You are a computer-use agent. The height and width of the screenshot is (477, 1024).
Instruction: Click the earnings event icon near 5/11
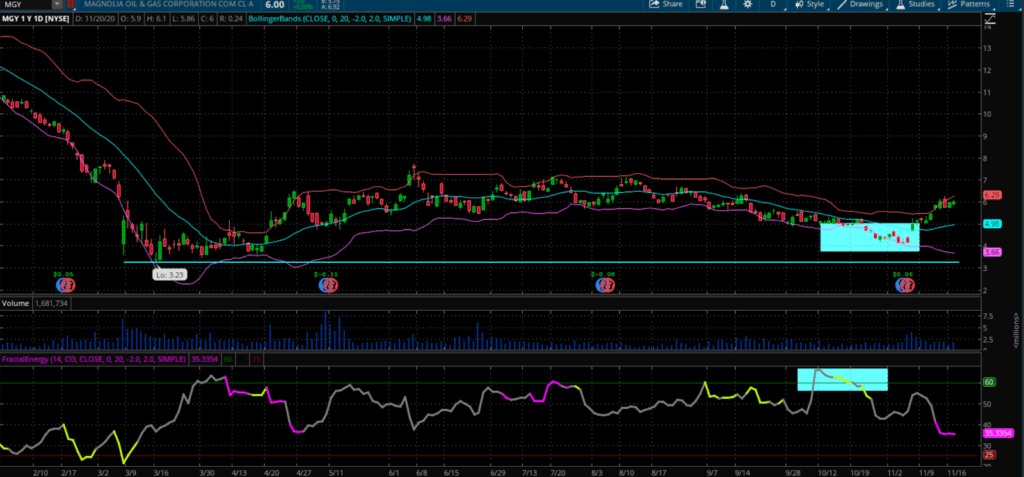pos(327,285)
